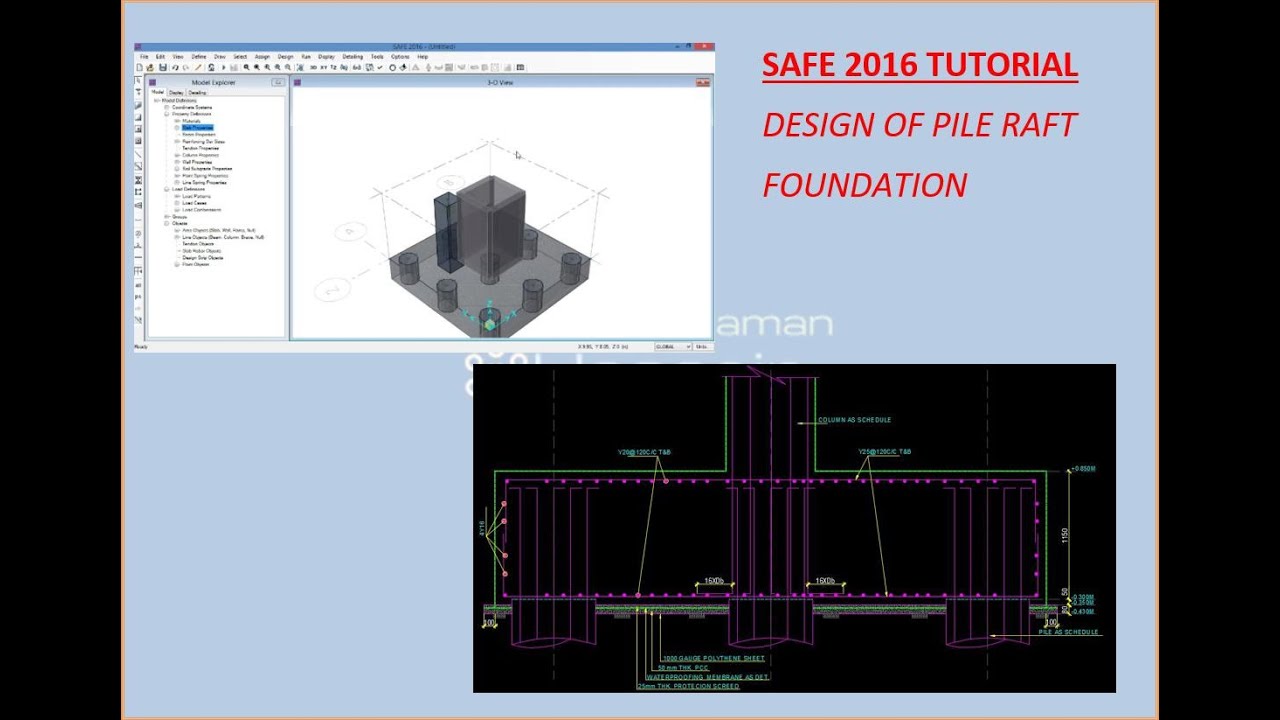Switch to the Detailing tab in Model Explorer
Image resolution: width=1280 pixels, height=720 pixels.
click(x=197, y=93)
